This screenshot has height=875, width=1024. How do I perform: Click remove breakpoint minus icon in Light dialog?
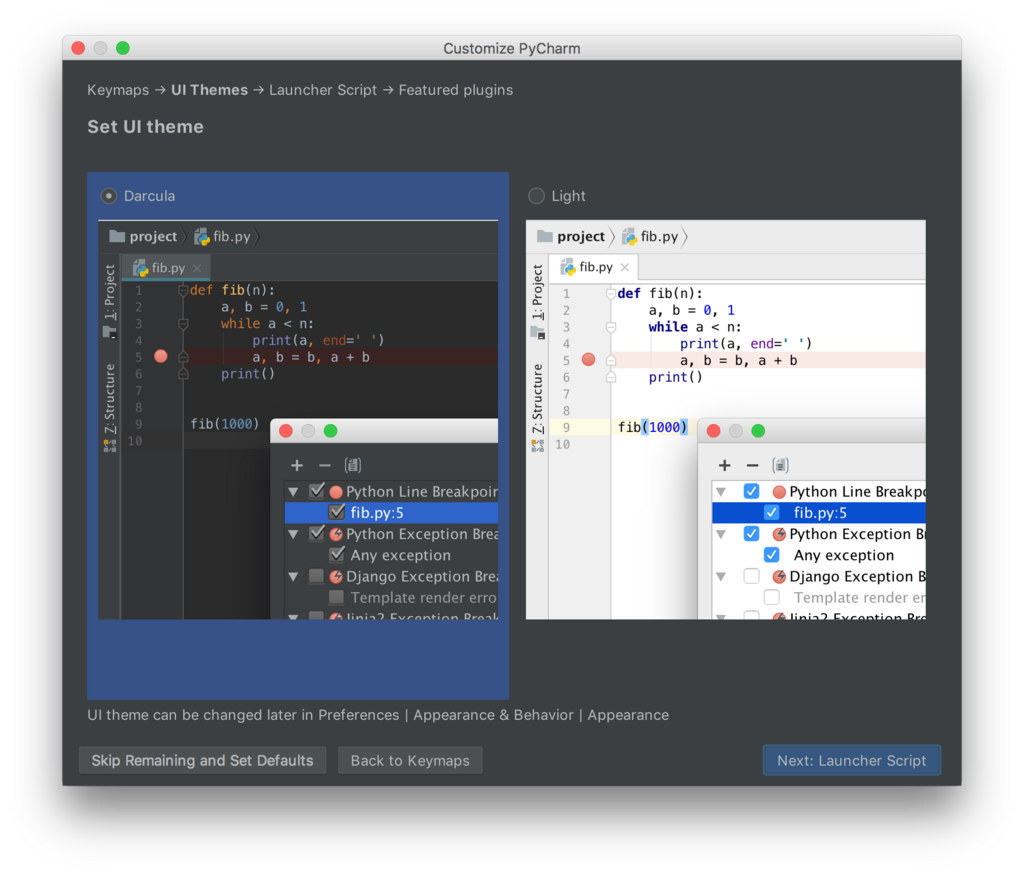[752, 466]
